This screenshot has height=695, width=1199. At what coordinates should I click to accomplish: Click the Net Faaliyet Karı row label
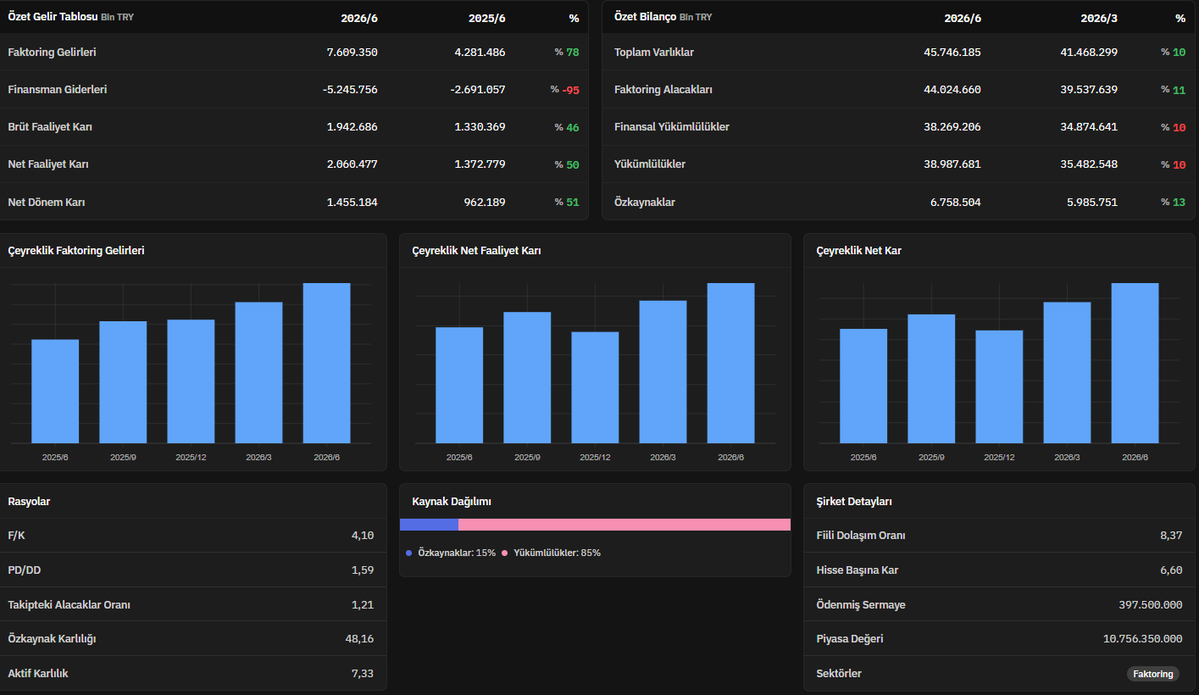pyautogui.click(x=48, y=164)
